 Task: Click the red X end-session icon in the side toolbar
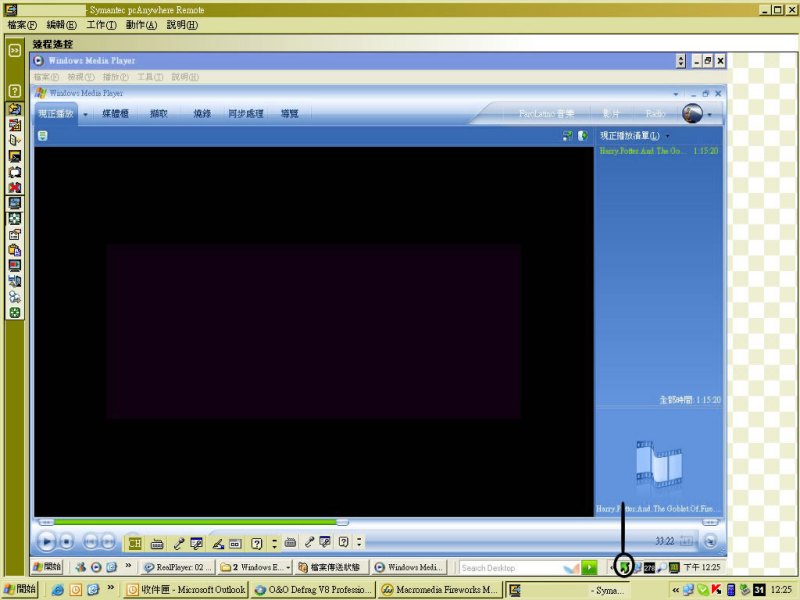point(15,187)
